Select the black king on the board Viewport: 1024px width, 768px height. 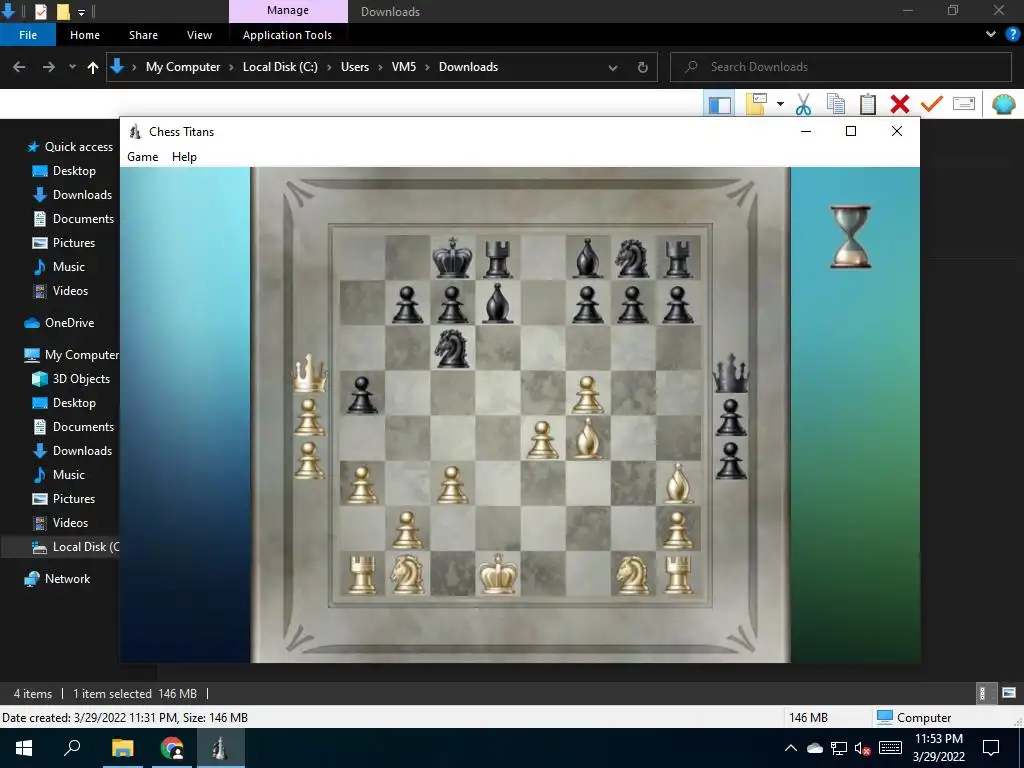pos(452,258)
